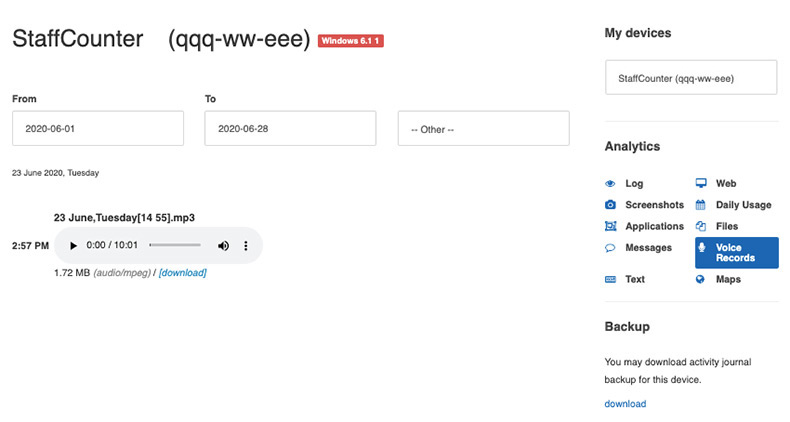790x422 pixels.
Task: Click the keyboard icon beside Text
Action: [610, 279]
